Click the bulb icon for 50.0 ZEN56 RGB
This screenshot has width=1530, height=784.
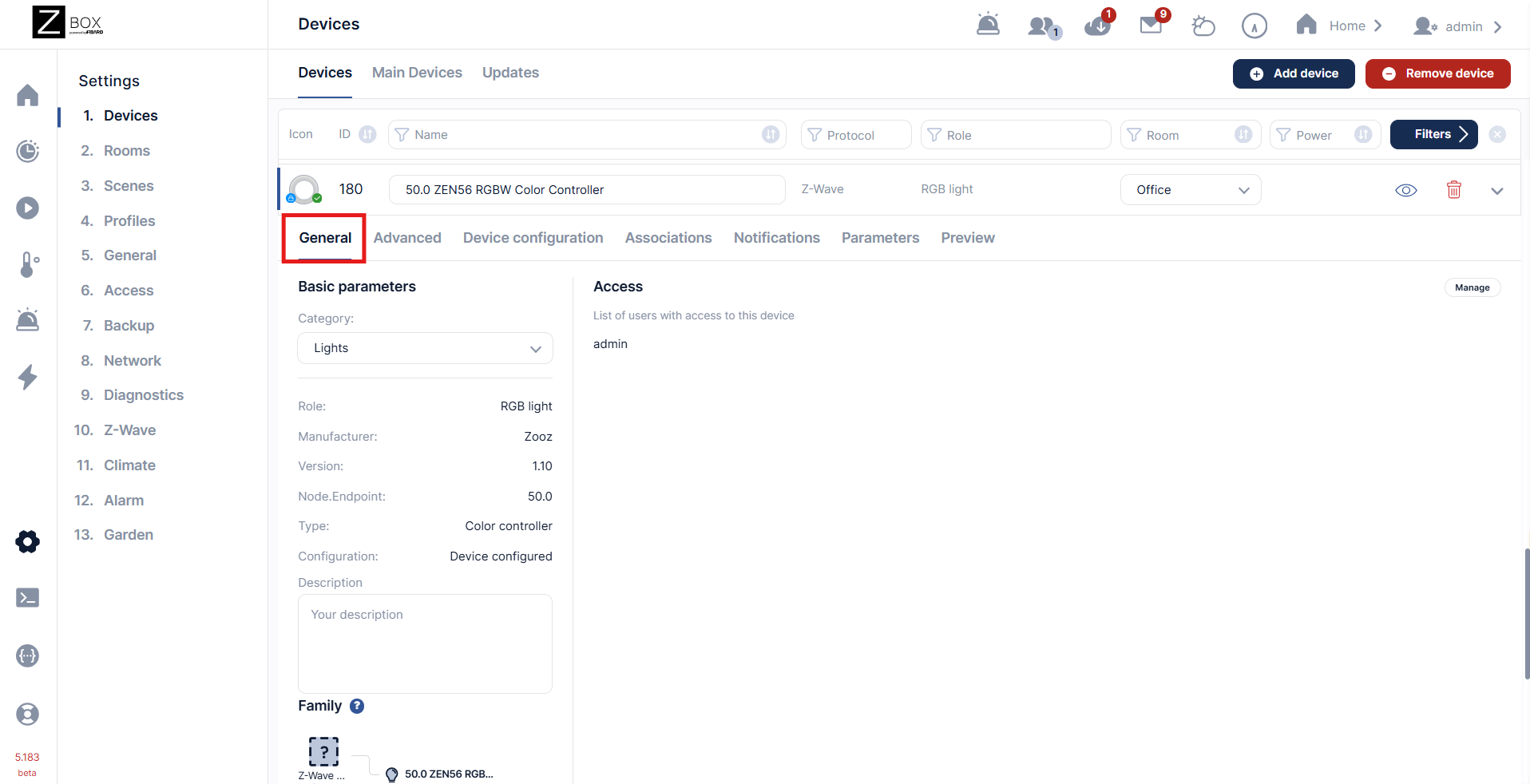(x=391, y=774)
